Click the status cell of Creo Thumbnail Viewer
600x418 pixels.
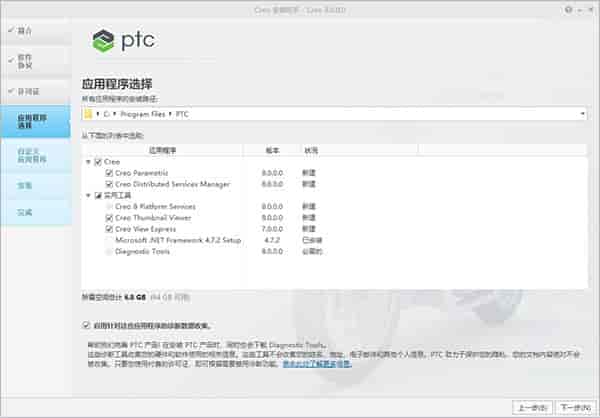click(309, 218)
